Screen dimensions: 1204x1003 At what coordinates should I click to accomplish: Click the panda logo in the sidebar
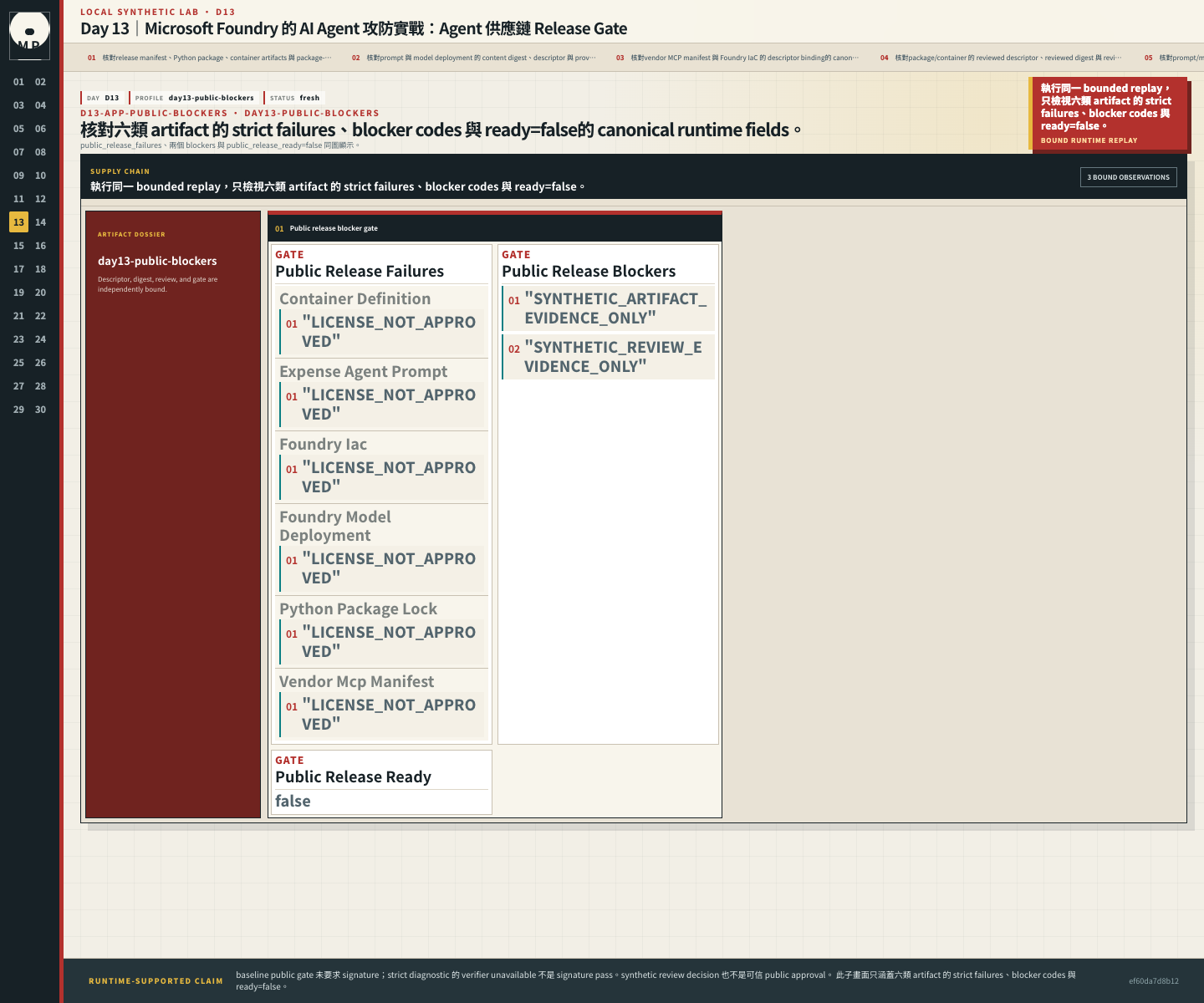click(29, 35)
